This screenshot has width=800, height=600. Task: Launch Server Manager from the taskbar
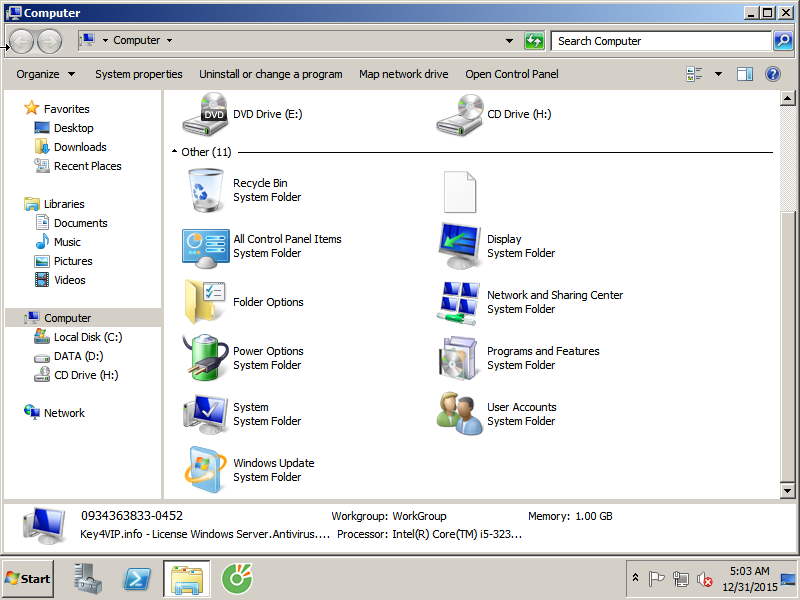click(x=87, y=579)
